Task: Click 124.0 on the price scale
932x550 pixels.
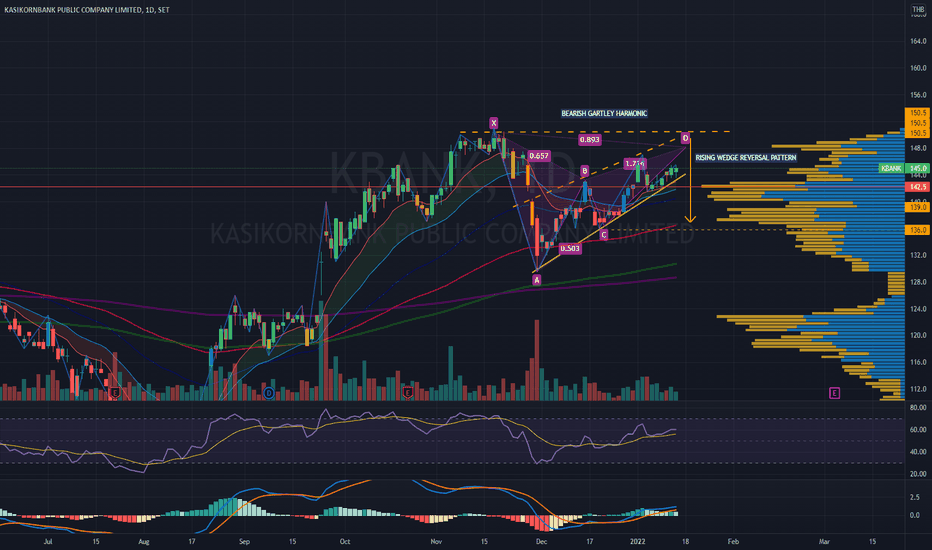Action: pyautogui.click(x=918, y=309)
